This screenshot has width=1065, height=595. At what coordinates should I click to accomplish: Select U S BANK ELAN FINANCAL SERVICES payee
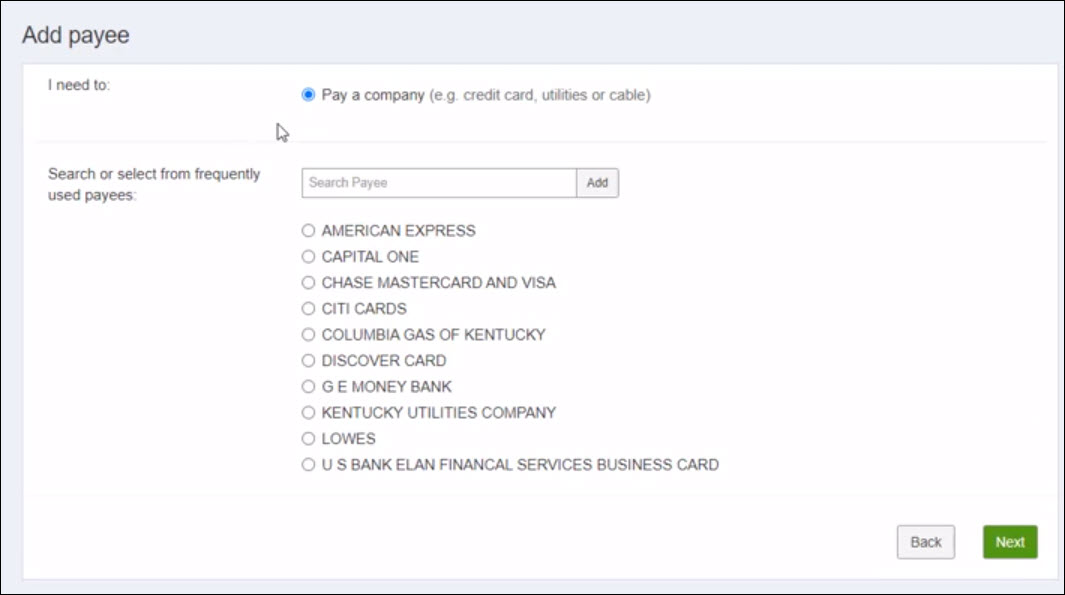[x=308, y=465]
